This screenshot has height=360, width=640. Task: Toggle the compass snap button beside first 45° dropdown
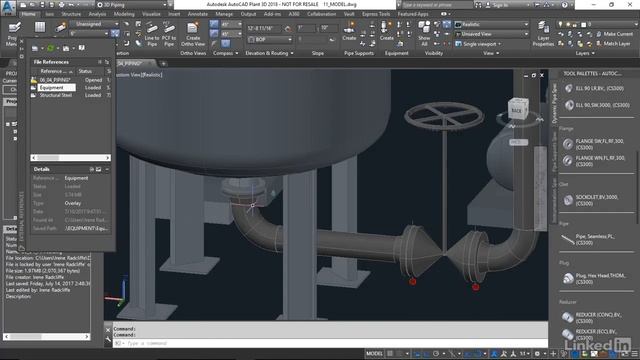[x=214, y=24]
